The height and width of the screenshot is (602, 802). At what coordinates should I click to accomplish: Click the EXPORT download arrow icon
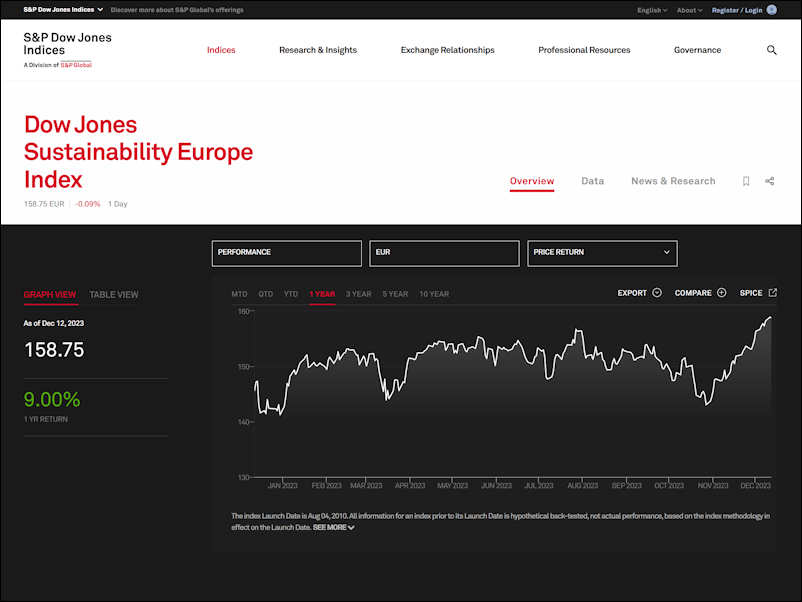point(657,293)
